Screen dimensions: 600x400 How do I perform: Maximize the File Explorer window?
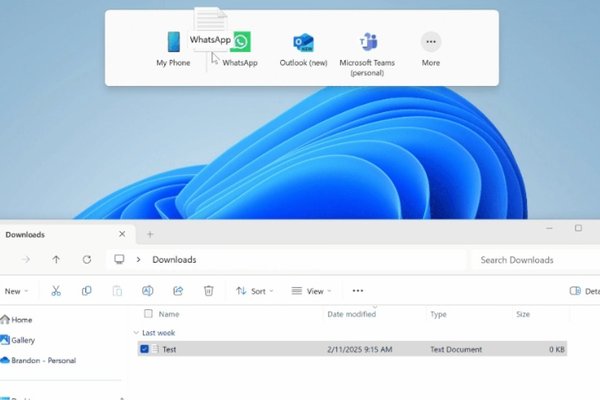pyautogui.click(x=578, y=228)
